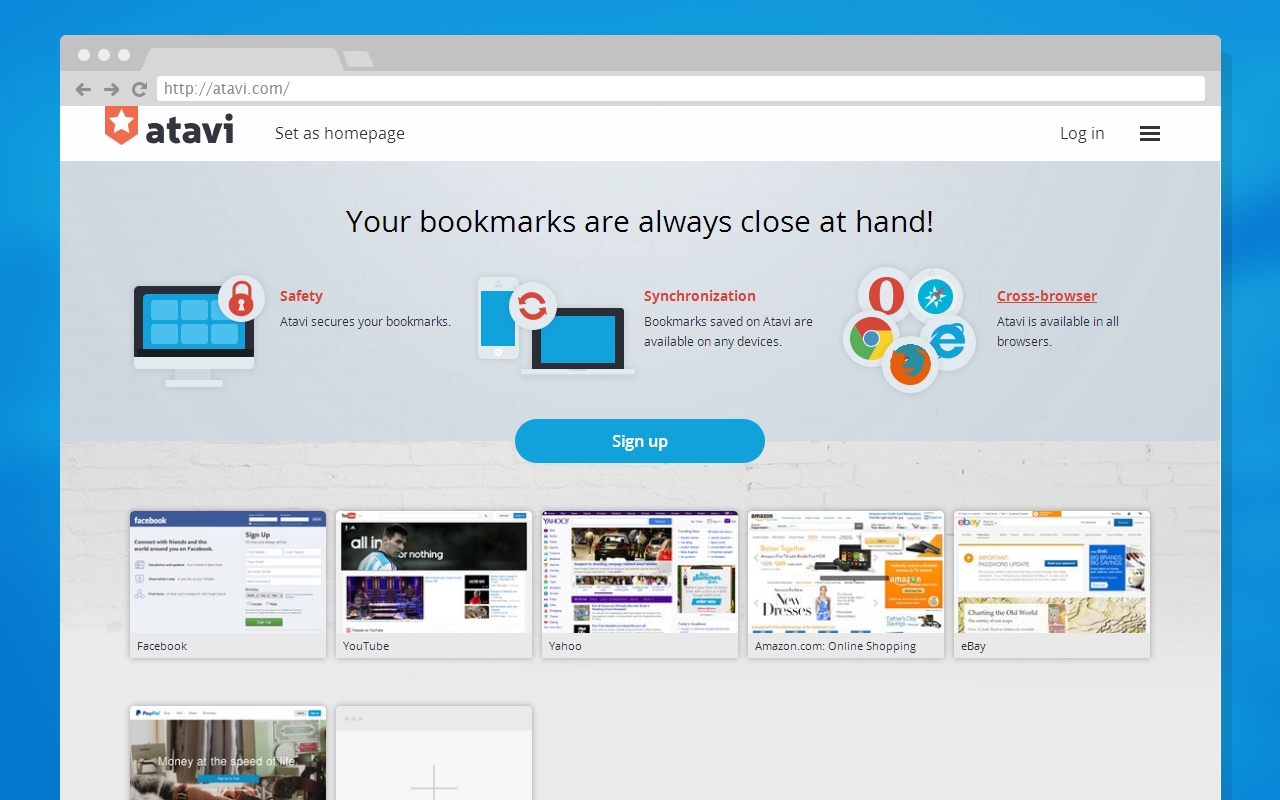
Task: Click the text 'Bookmarks saved on Atavi are'
Action: click(728, 322)
